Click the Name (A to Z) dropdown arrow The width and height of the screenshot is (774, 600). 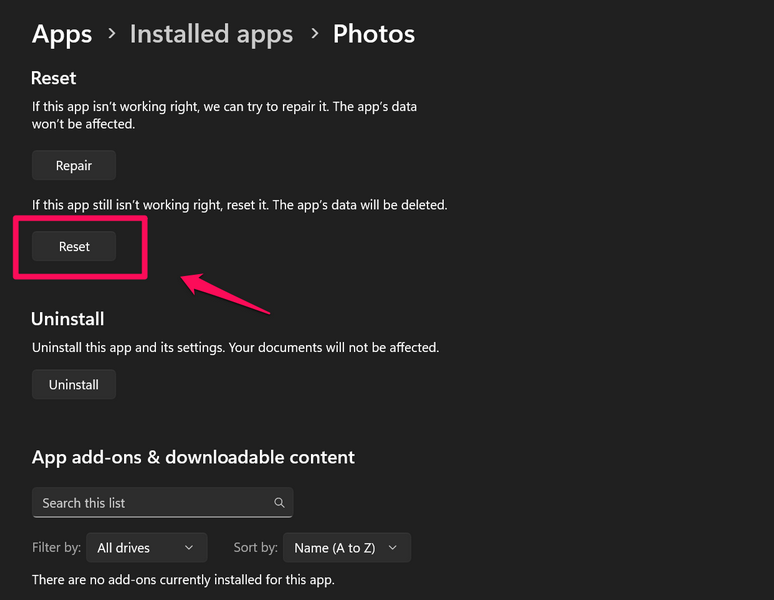point(392,548)
